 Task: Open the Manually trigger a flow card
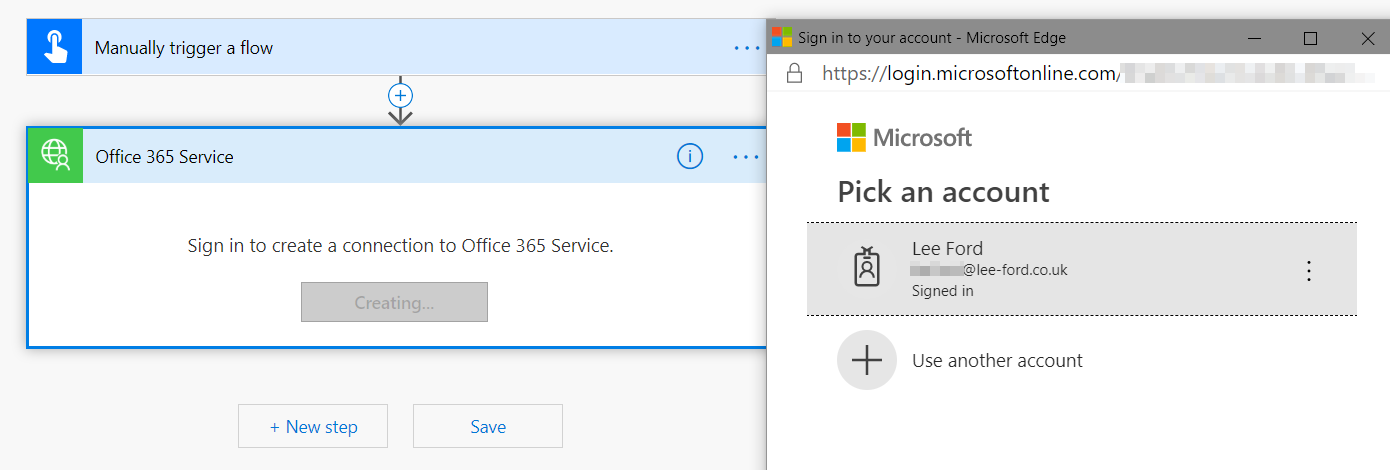coord(396,47)
